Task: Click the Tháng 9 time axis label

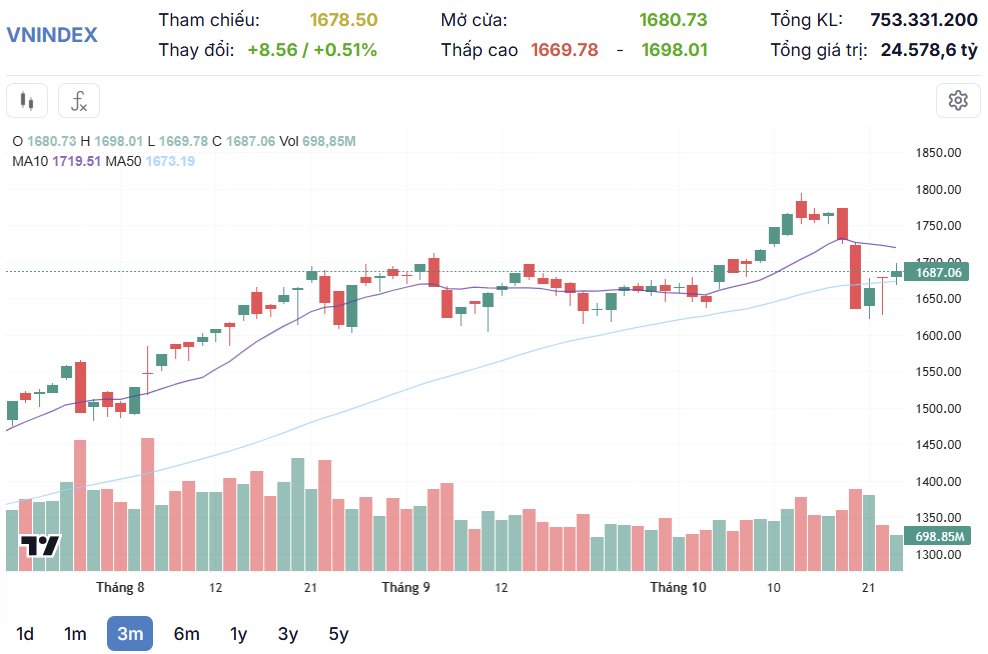Action: click(x=406, y=588)
